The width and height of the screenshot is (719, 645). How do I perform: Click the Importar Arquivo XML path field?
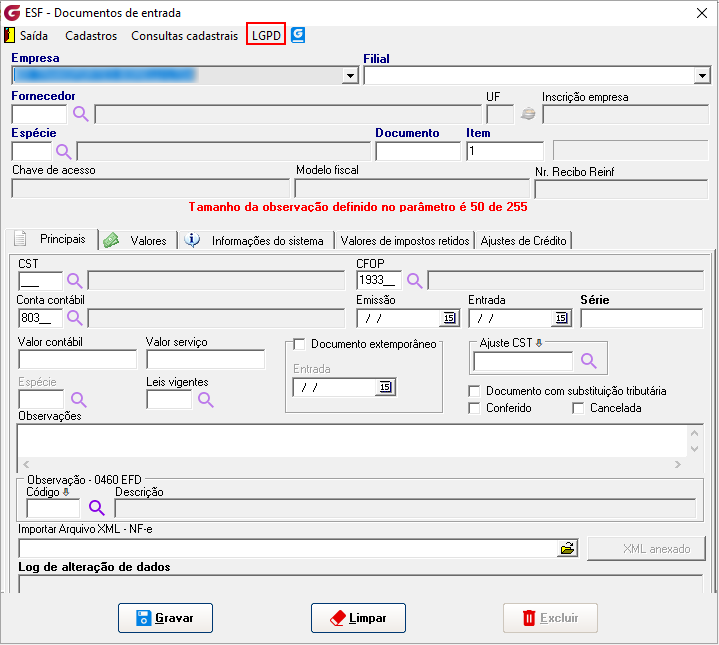pyautogui.click(x=288, y=548)
